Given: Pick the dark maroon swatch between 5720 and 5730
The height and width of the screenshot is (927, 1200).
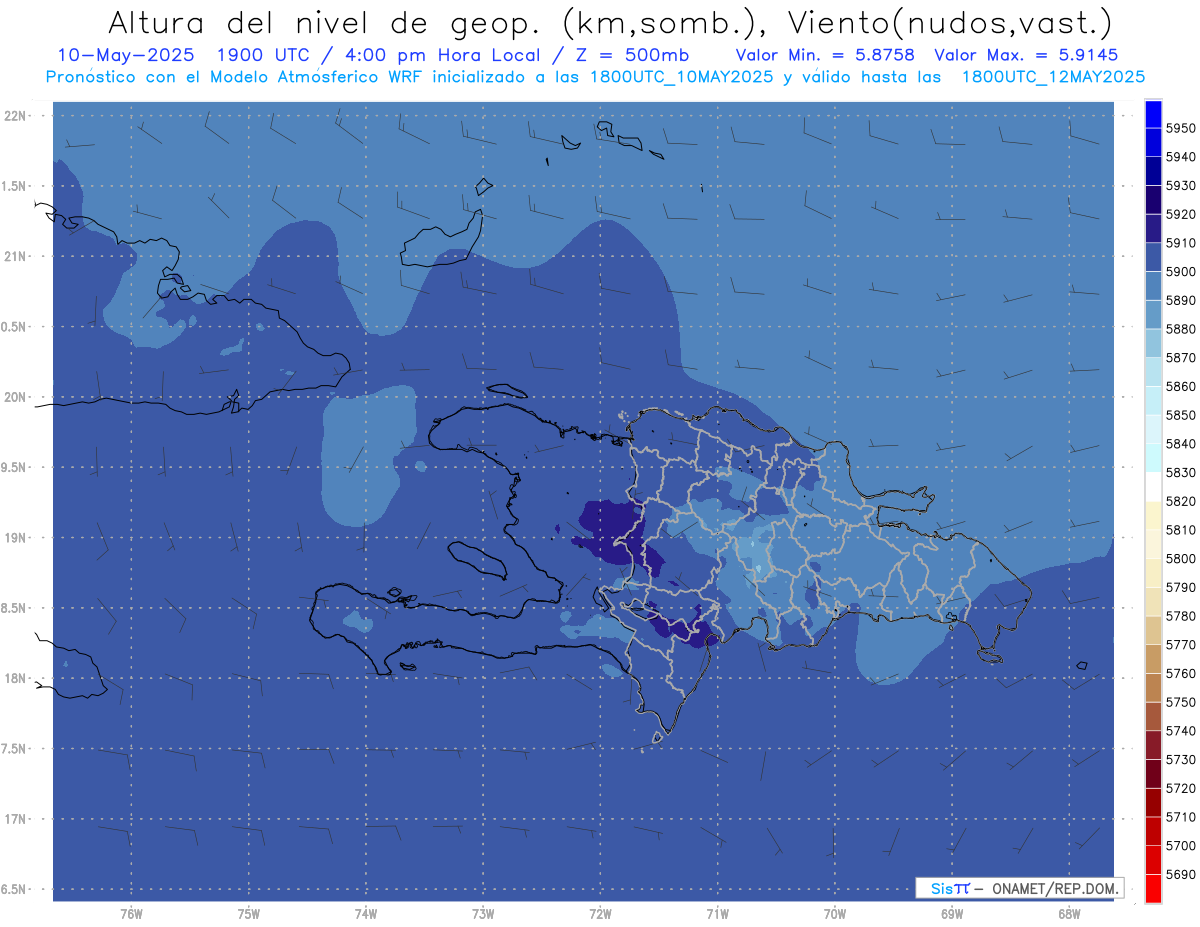Looking at the screenshot, I should (1153, 774).
